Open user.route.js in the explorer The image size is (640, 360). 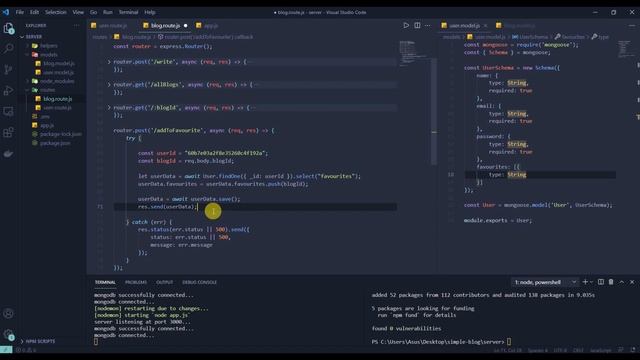(57, 108)
